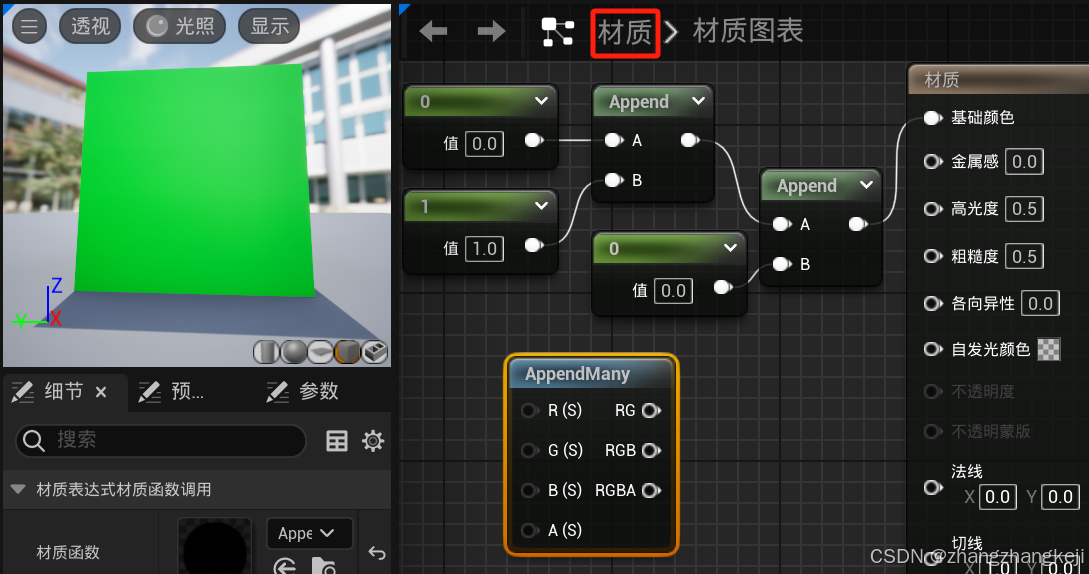
Task: Click A (S) input pin on AppendMany
Action: [529, 531]
